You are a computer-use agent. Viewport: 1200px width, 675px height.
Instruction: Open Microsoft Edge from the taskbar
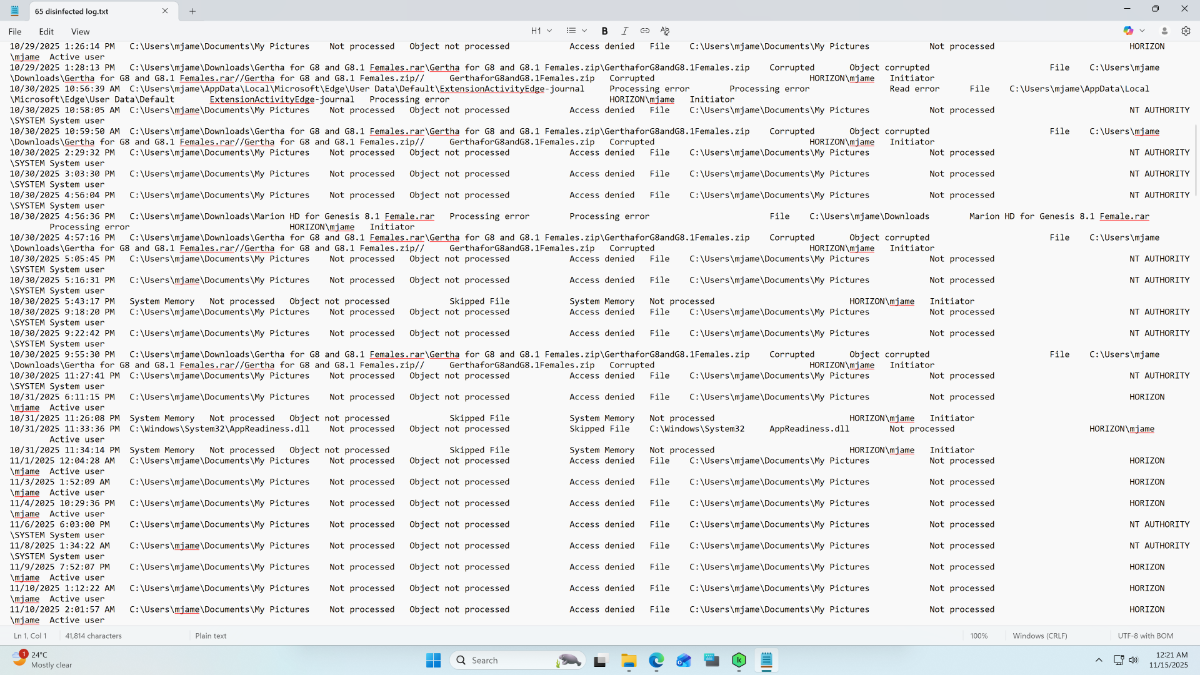point(656,660)
